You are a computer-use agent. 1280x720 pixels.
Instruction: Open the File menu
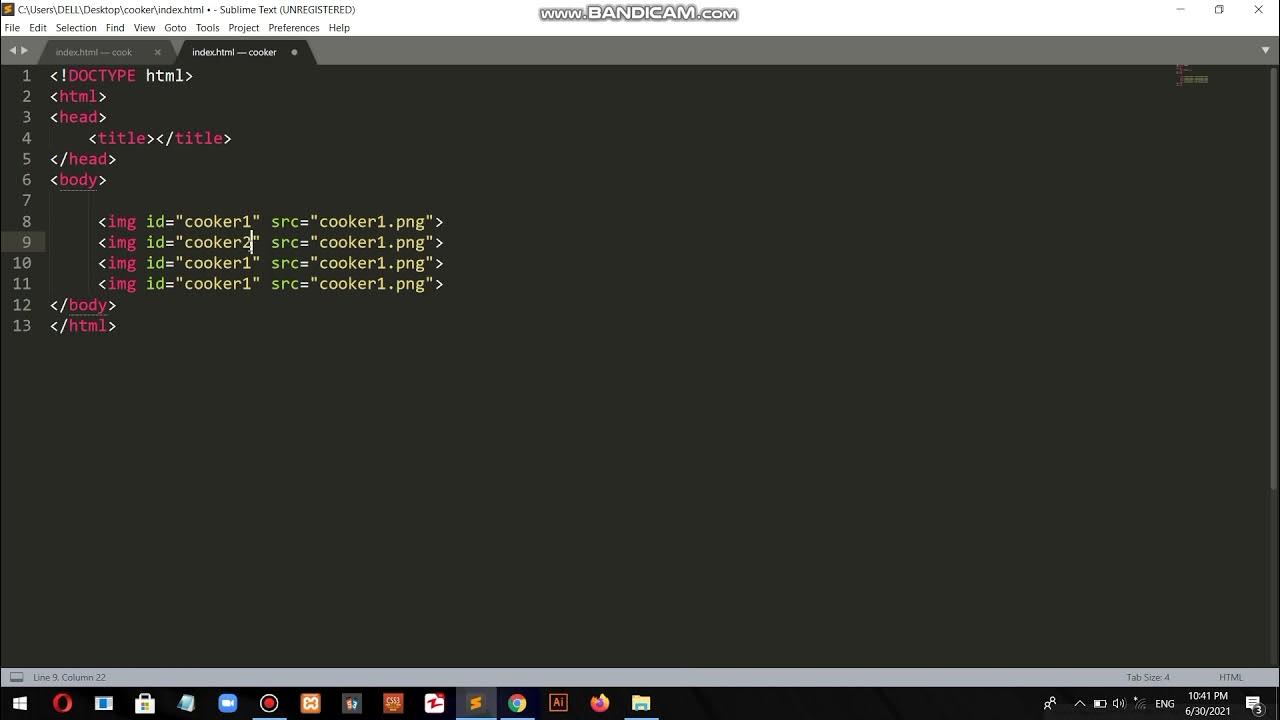(12, 28)
